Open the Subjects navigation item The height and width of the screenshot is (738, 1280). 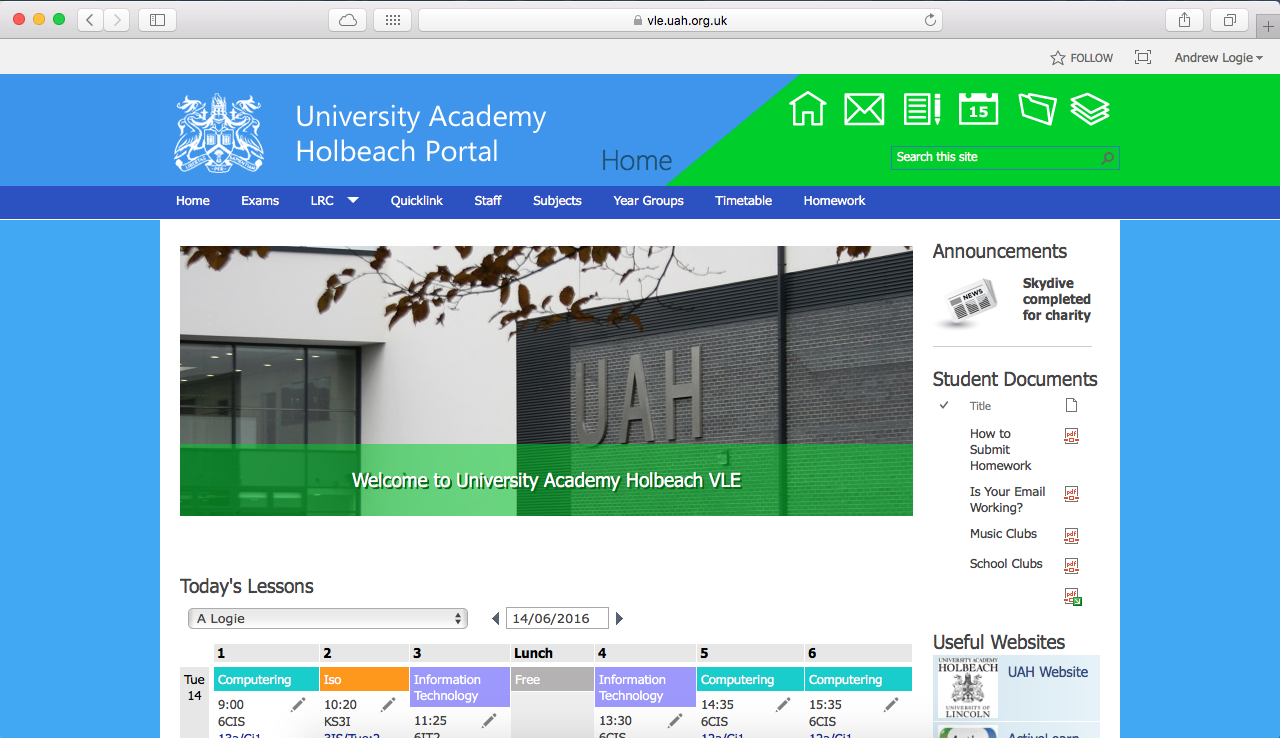click(557, 201)
